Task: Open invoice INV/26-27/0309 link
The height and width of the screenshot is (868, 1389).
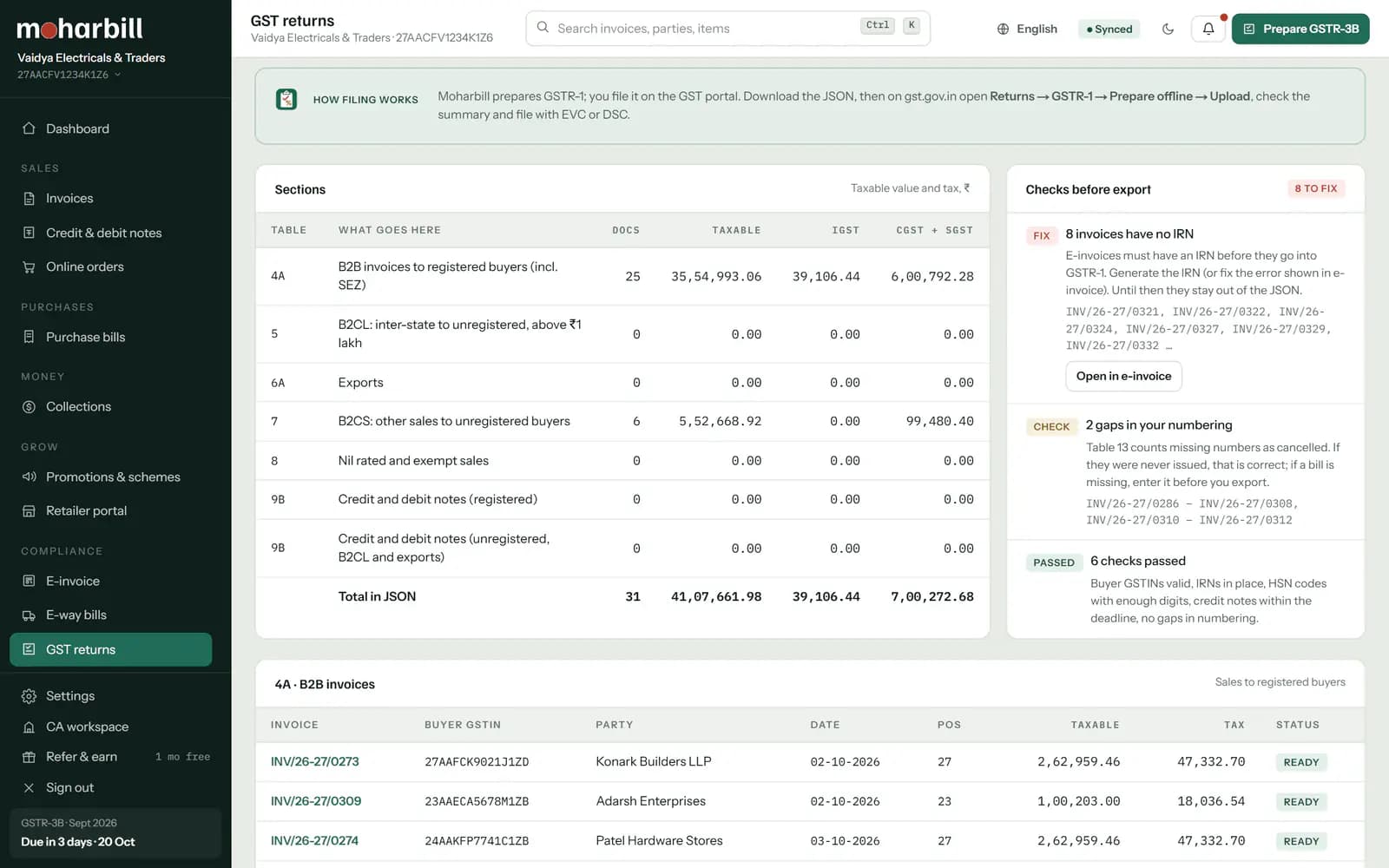Action: tap(316, 801)
